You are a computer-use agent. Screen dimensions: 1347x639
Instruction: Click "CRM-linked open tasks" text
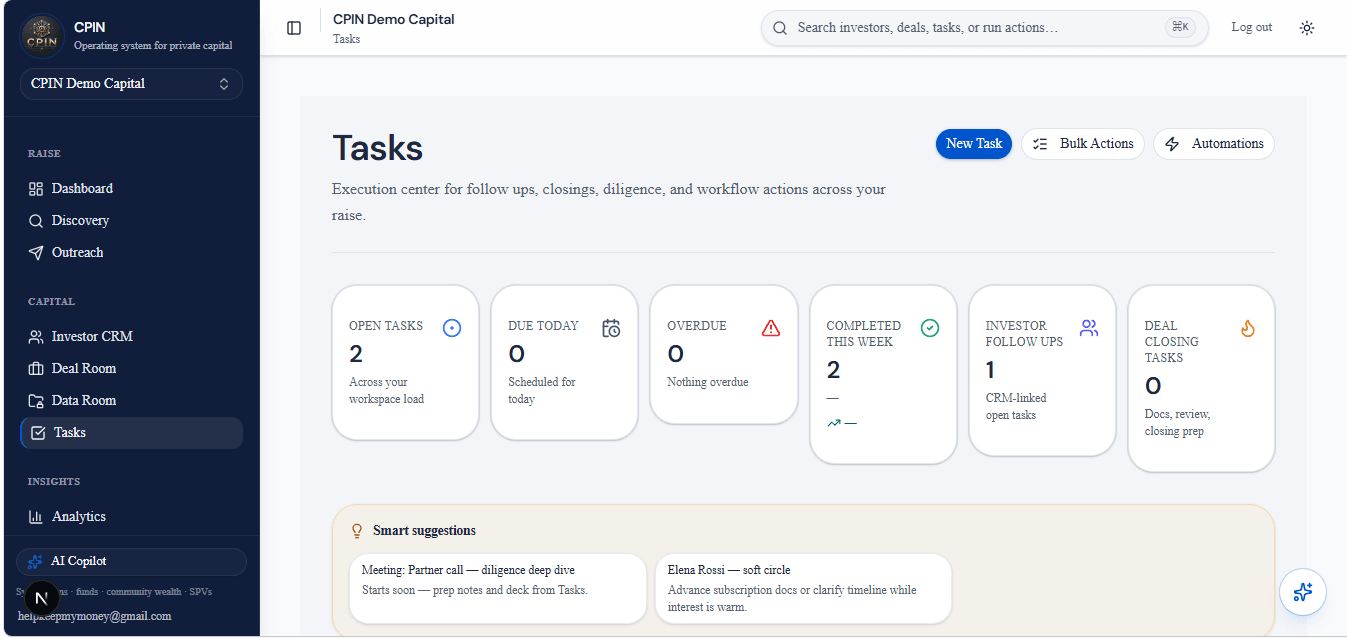point(1016,406)
